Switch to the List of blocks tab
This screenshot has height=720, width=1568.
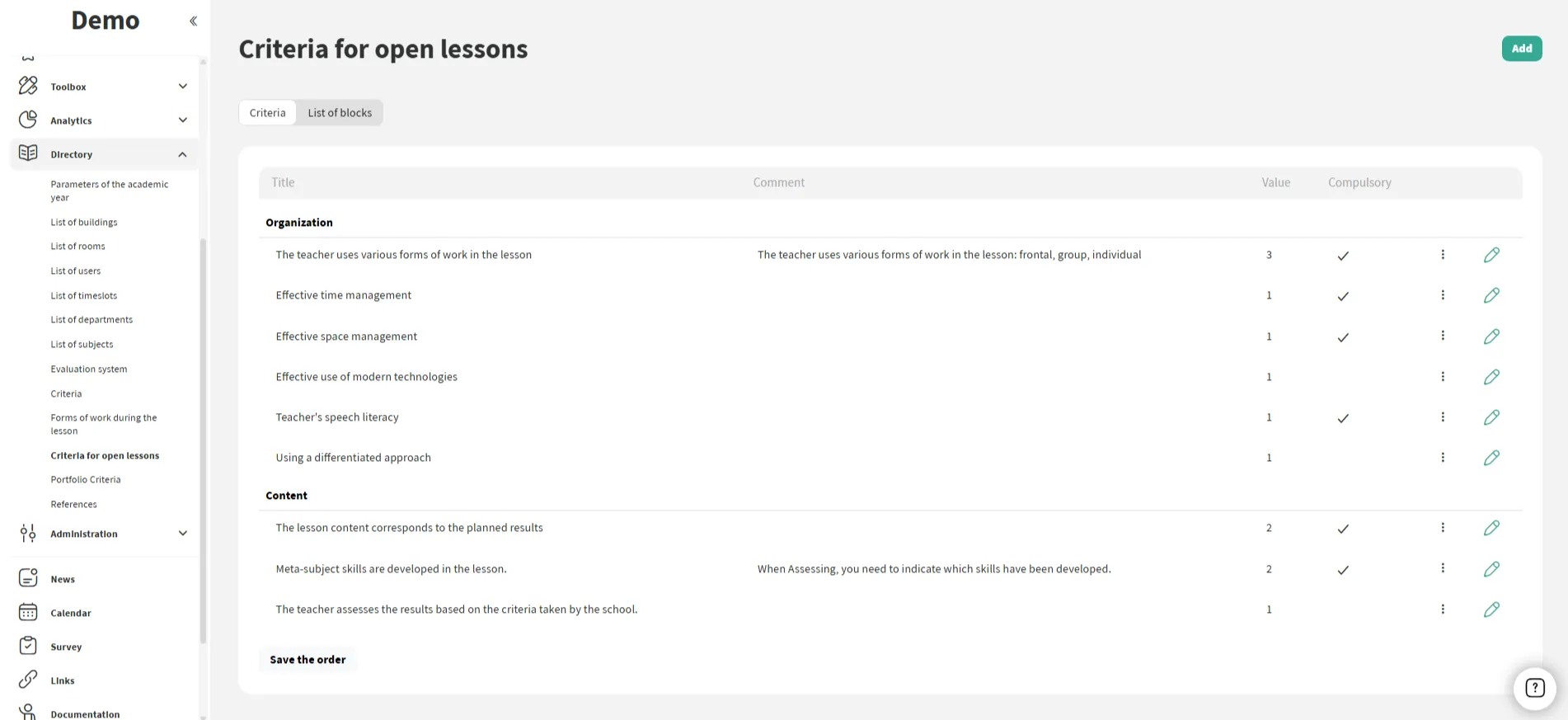coord(340,113)
